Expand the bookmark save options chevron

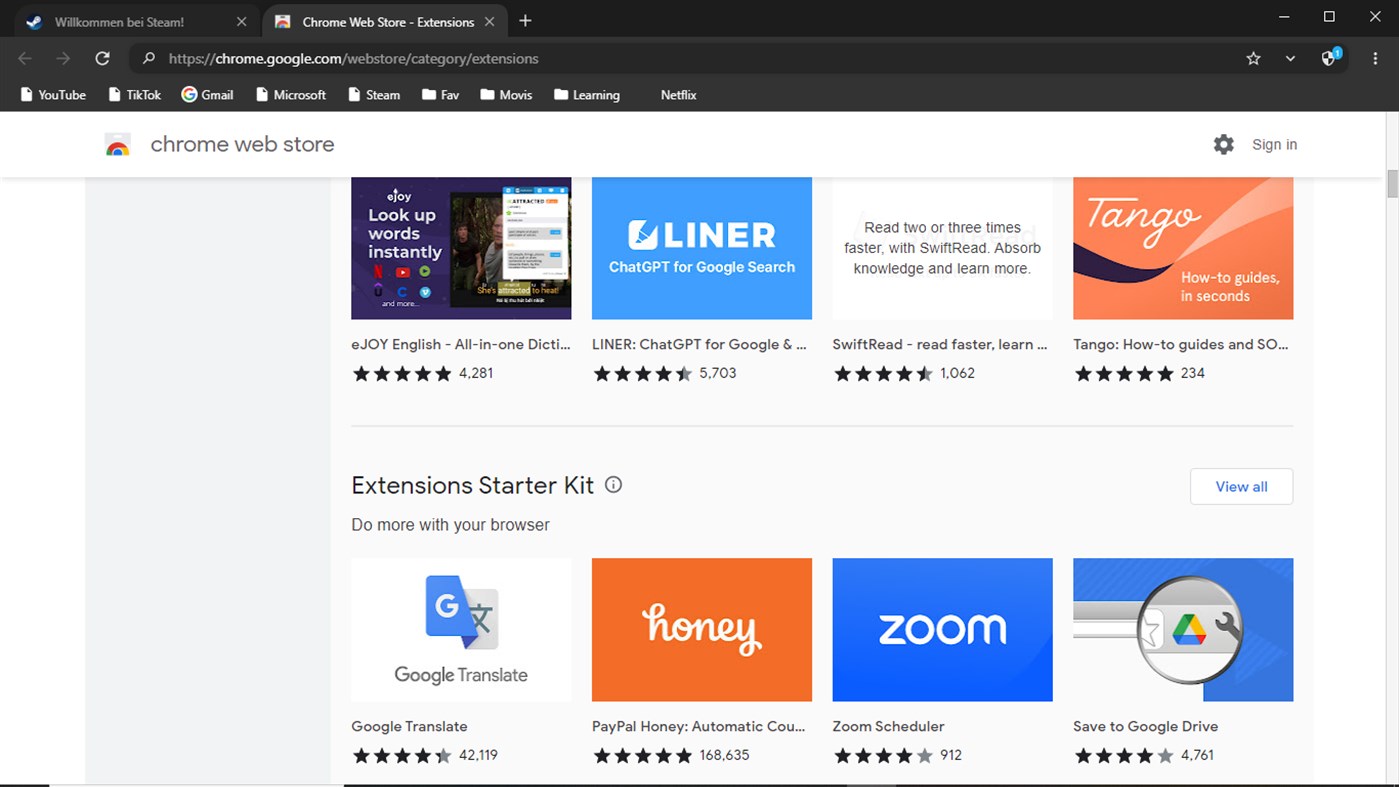pos(1289,58)
